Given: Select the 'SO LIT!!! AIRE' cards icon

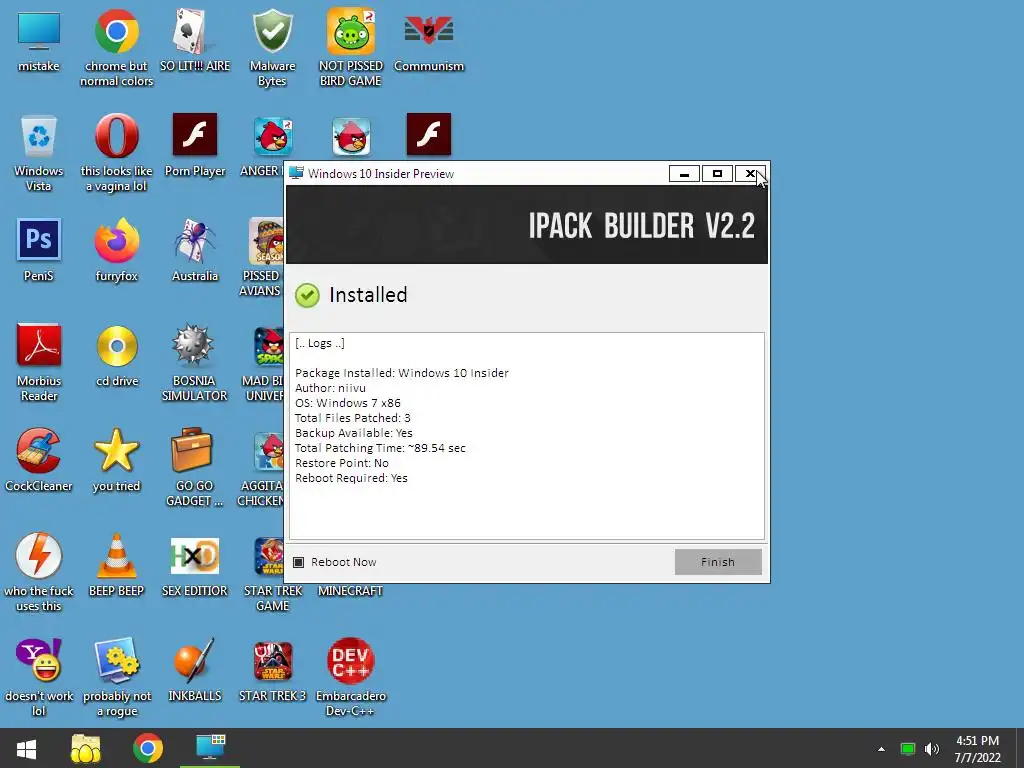Looking at the screenshot, I should pos(195,31).
